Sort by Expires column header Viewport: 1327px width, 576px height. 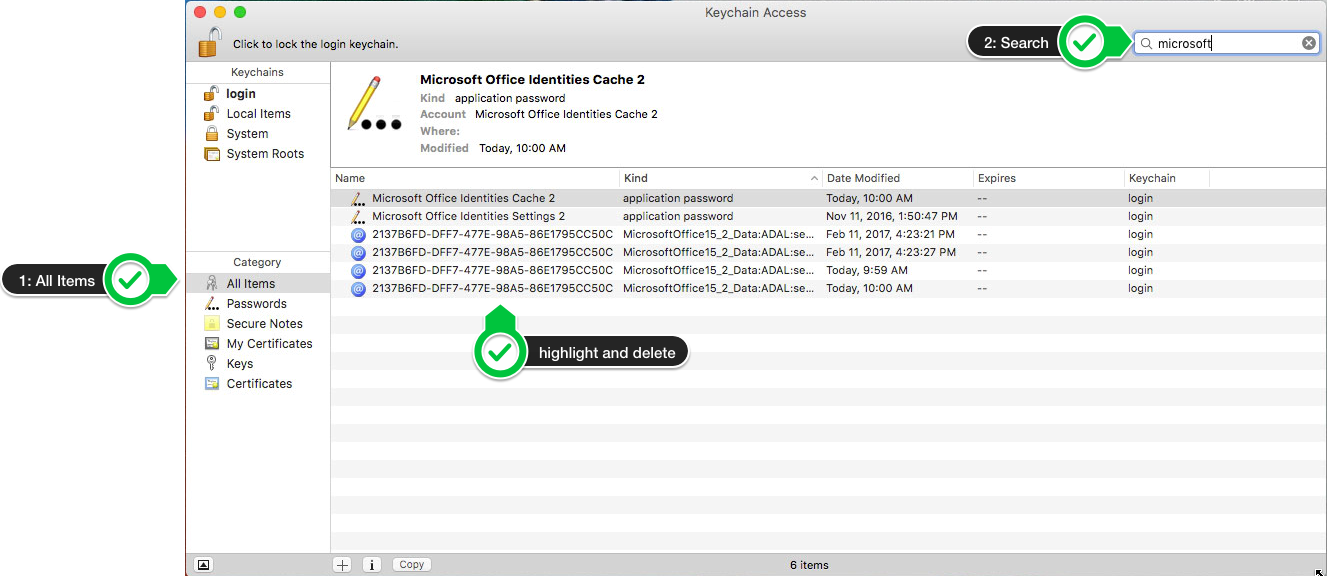[x=1049, y=178]
